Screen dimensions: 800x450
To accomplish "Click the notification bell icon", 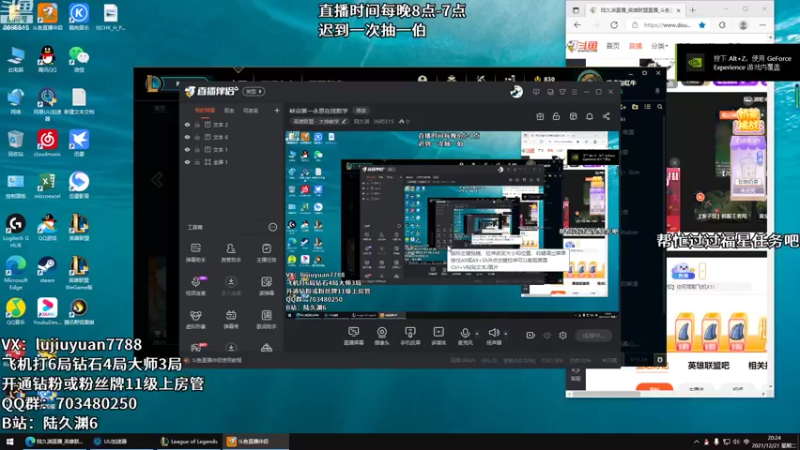I will click(x=589, y=116).
